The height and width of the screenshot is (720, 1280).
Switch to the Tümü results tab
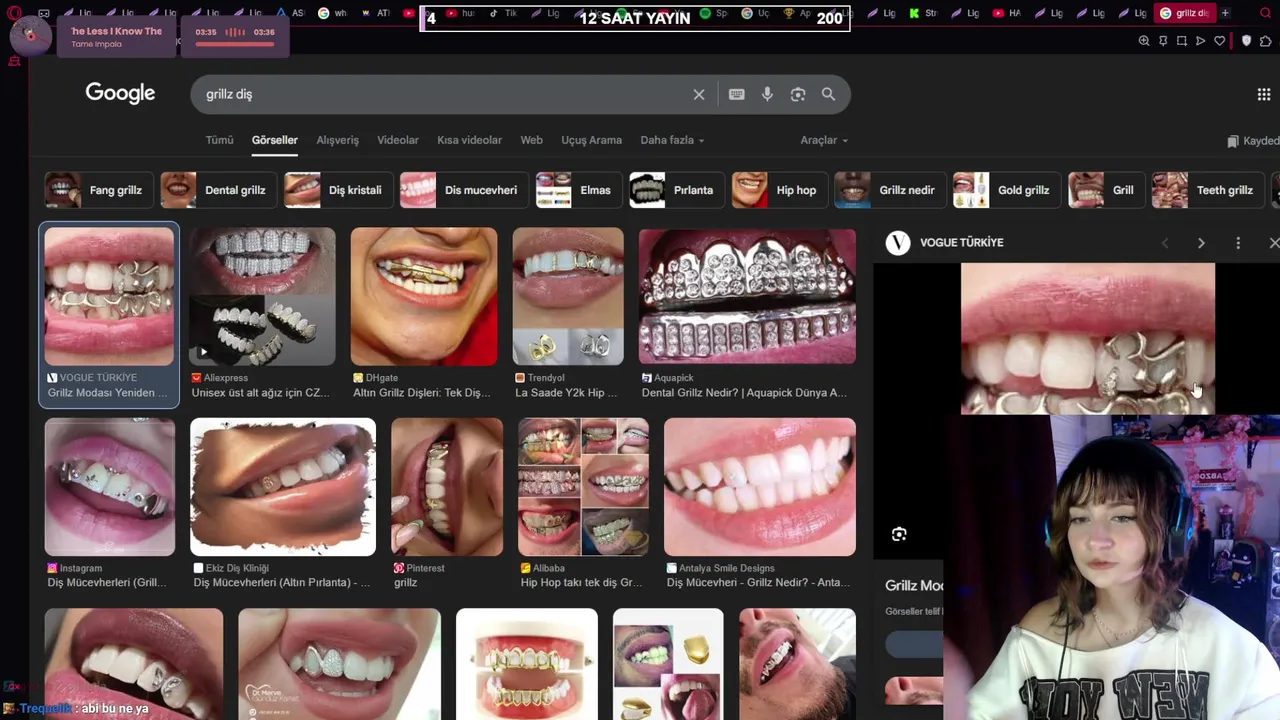tap(219, 140)
